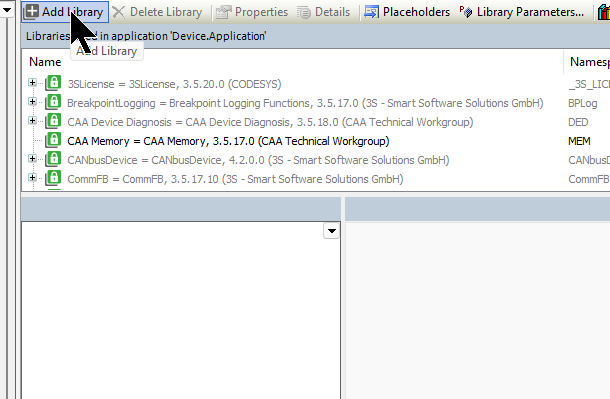Click the Library Parameters icon

tap(465, 12)
